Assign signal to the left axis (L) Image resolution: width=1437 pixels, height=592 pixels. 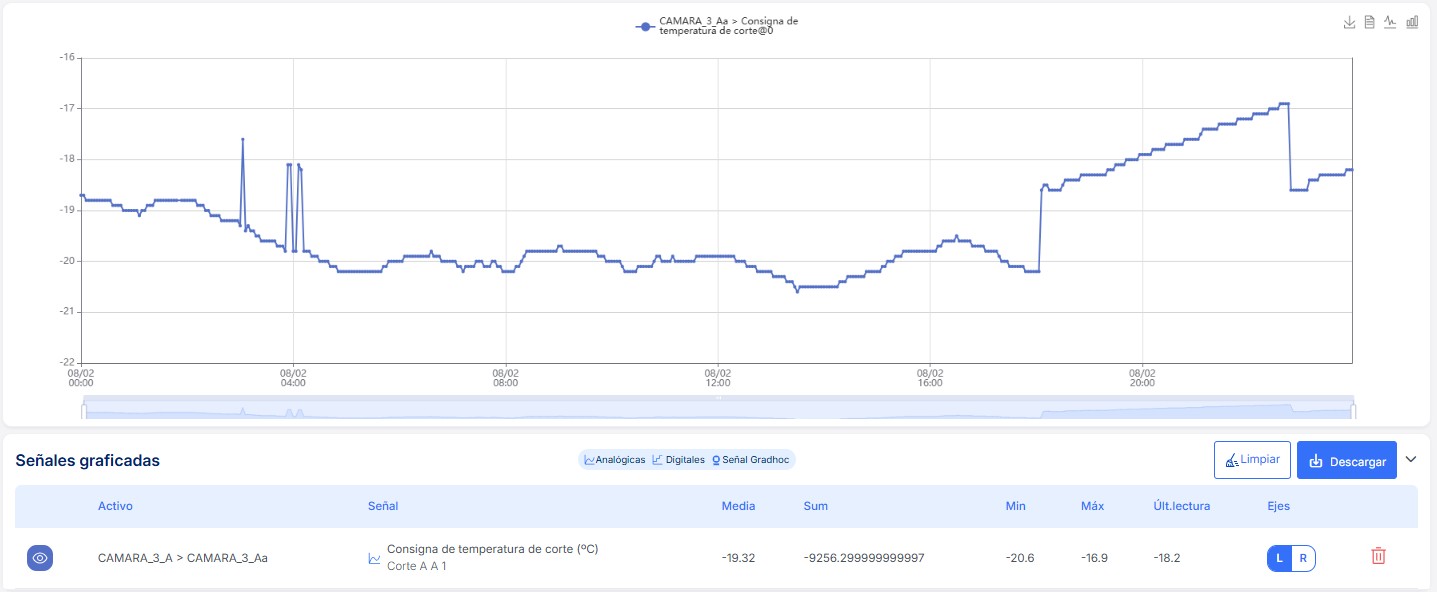(x=1279, y=558)
